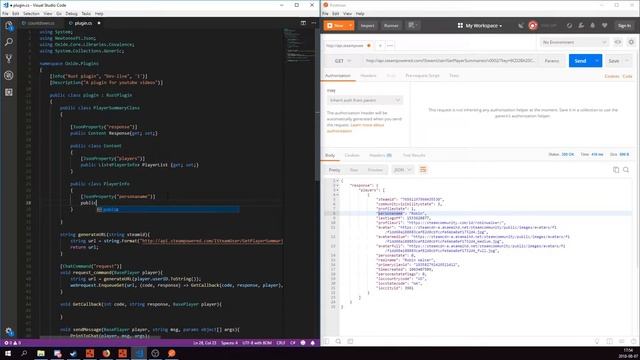Open the Help menu in Postman

(x=360, y=13)
